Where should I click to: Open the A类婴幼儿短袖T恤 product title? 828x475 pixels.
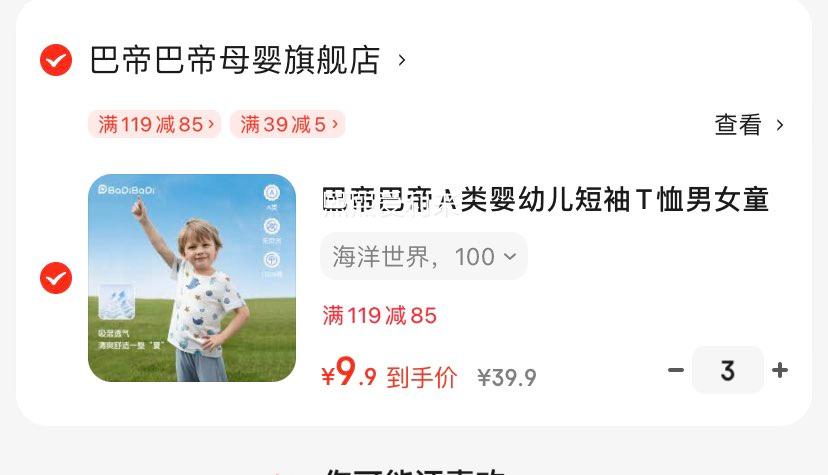click(x=545, y=200)
